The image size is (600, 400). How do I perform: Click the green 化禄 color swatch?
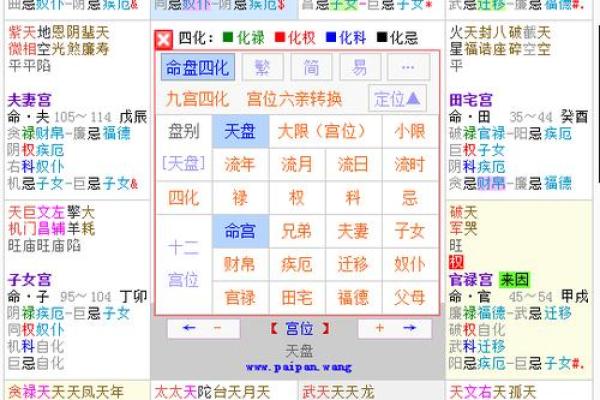tap(228, 37)
